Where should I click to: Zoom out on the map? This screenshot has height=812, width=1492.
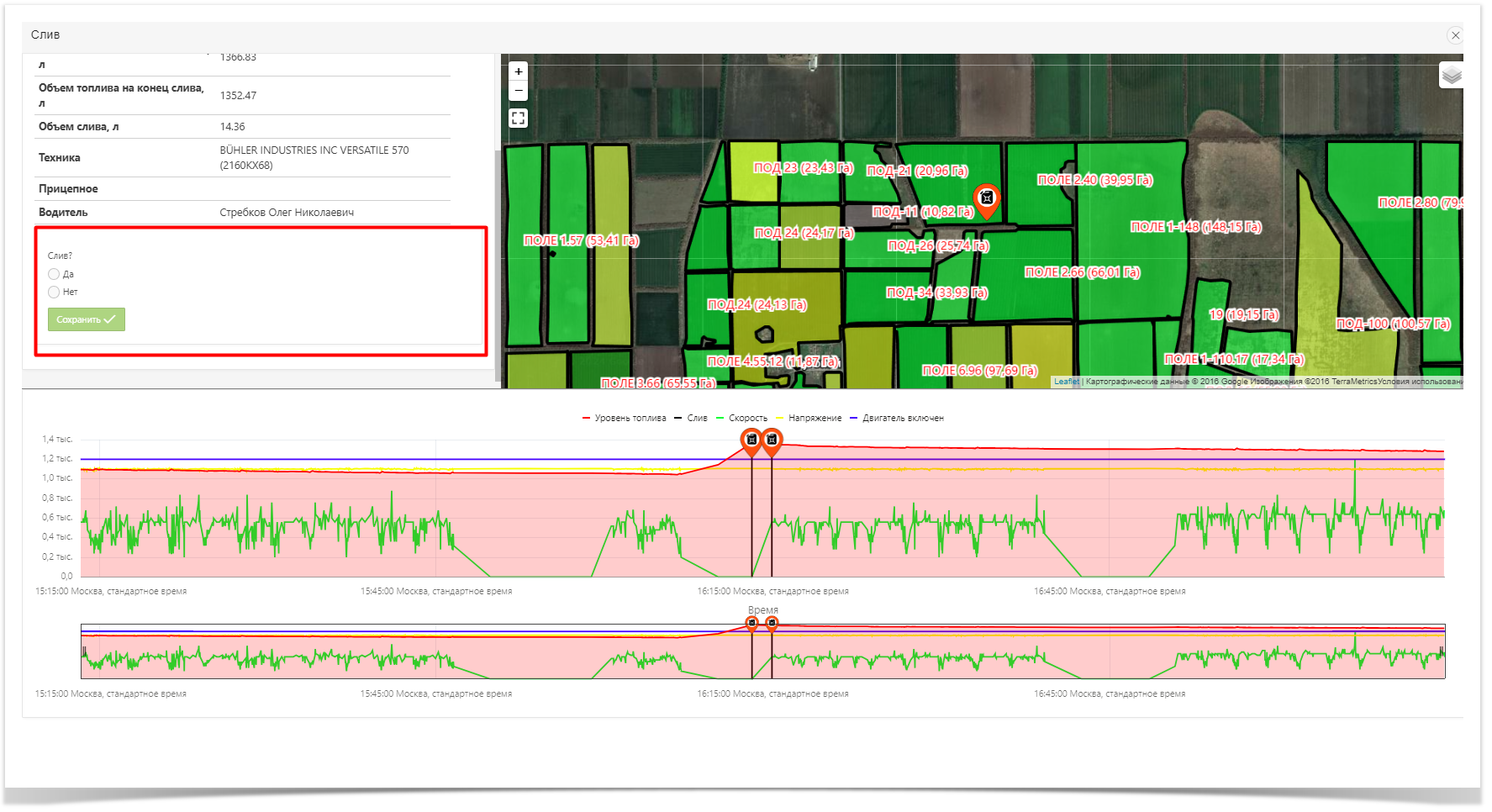519,91
